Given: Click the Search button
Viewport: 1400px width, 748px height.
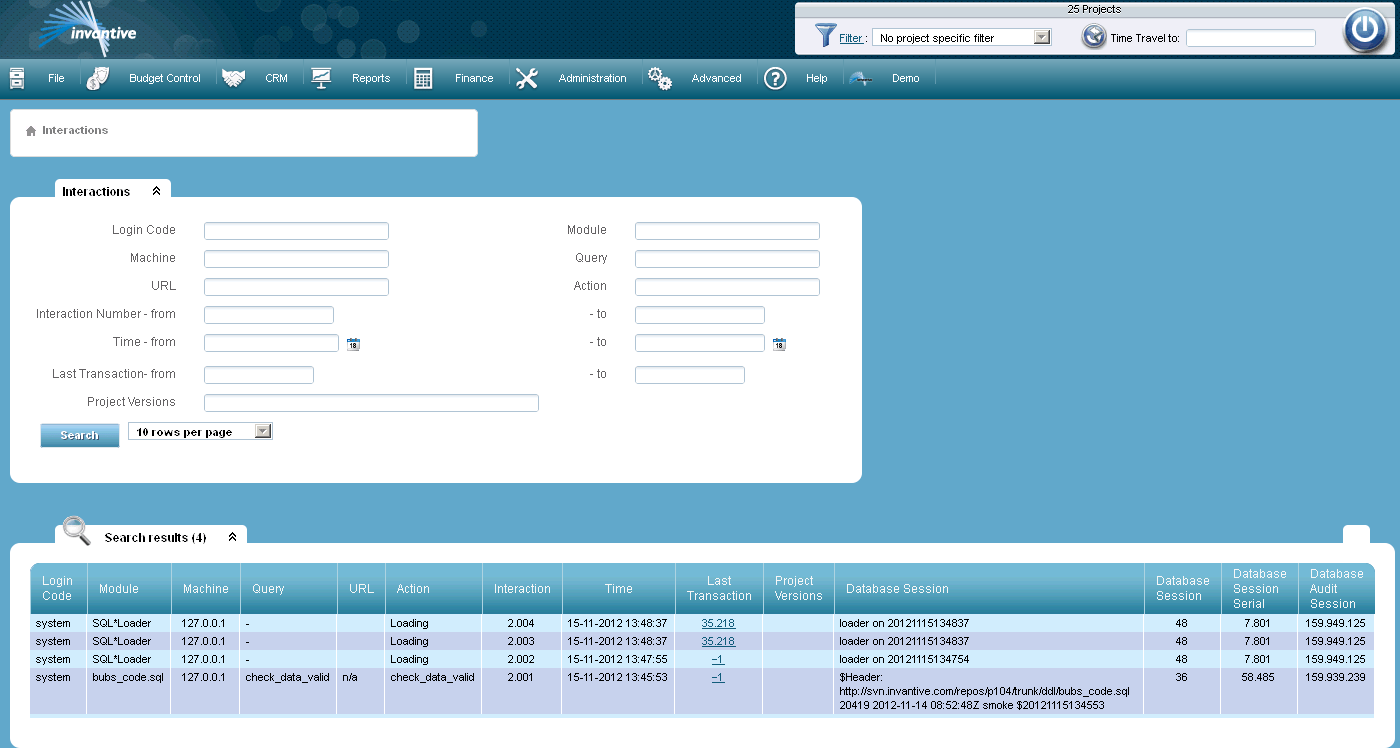Looking at the screenshot, I should [79, 435].
